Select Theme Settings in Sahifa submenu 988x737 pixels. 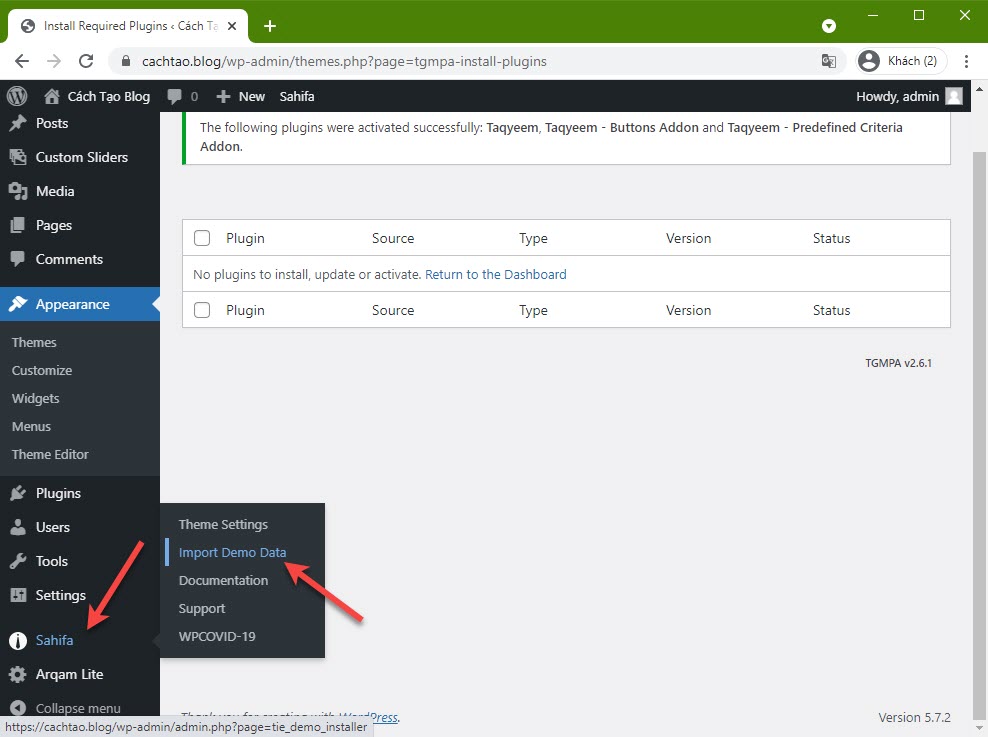coord(223,524)
